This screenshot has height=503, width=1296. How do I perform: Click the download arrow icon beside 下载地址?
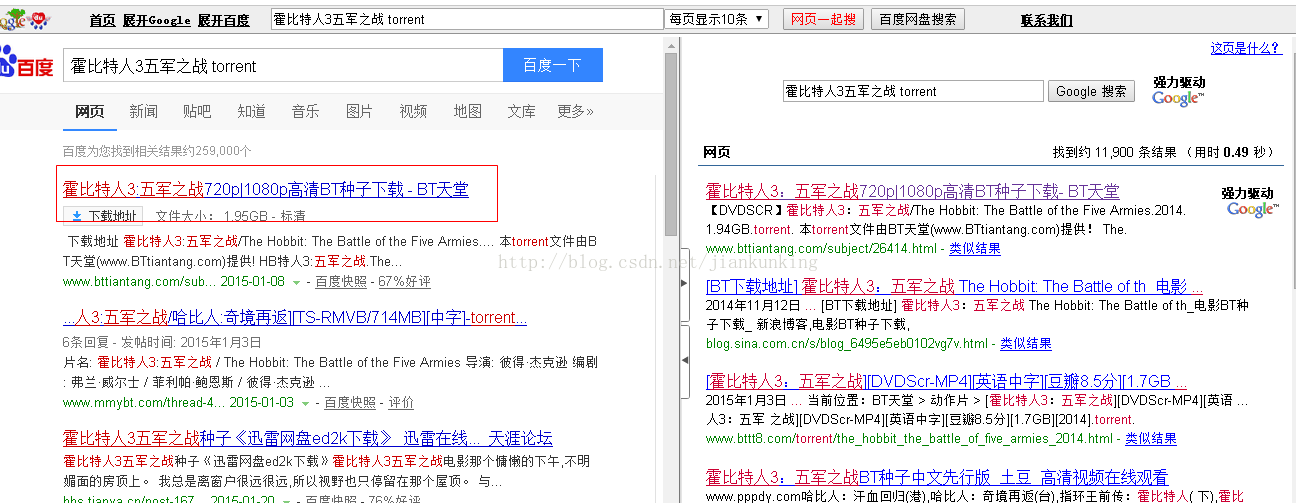point(76,215)
